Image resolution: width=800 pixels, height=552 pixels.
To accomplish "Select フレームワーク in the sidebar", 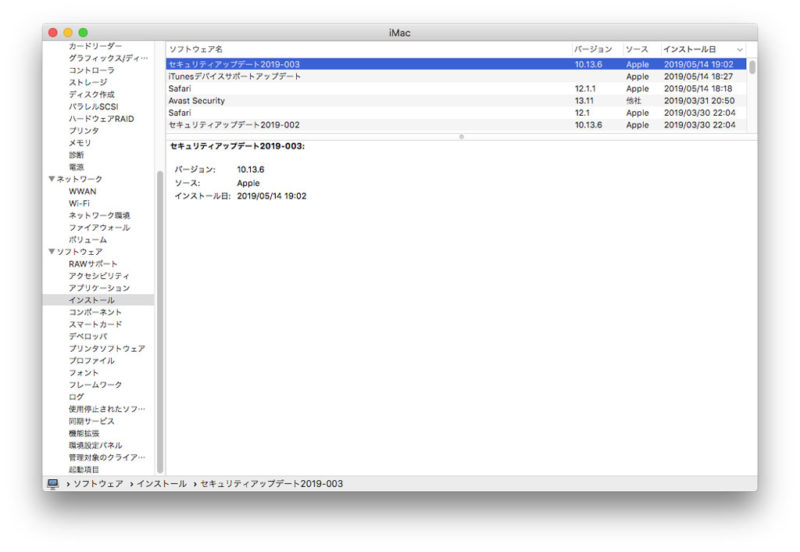I will [95, 385].
